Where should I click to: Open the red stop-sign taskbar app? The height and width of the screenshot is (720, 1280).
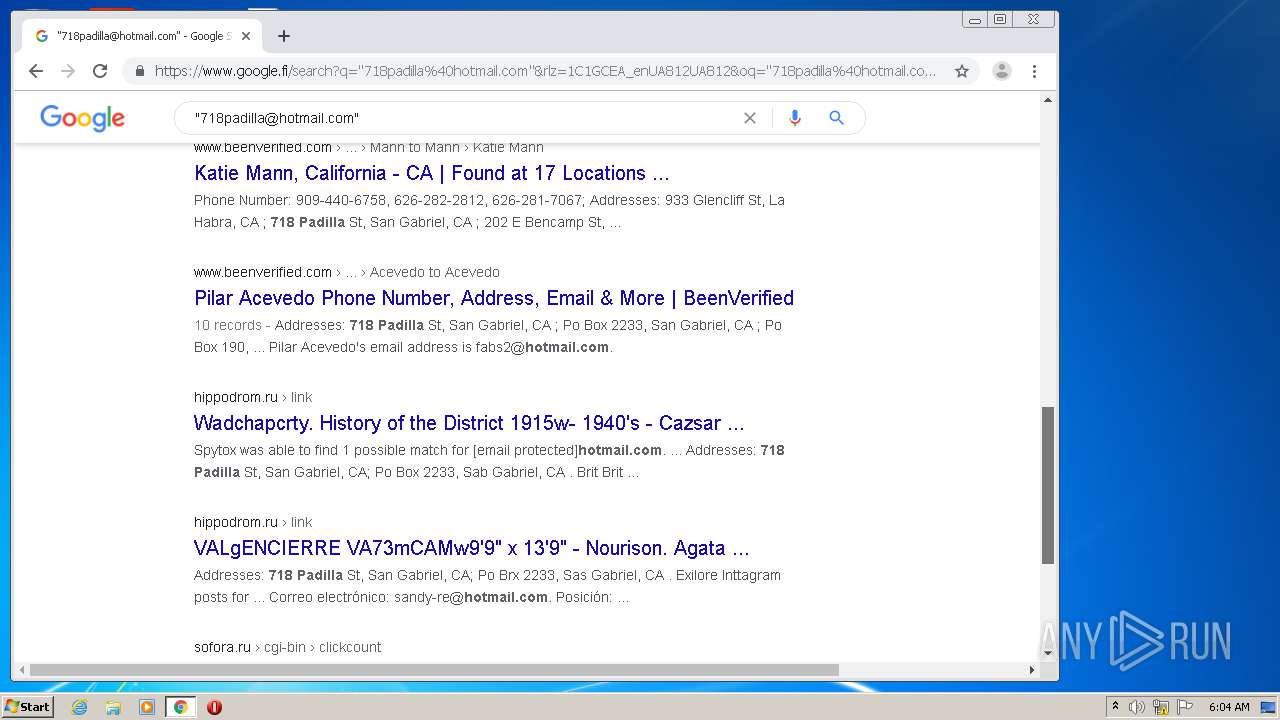214,707
